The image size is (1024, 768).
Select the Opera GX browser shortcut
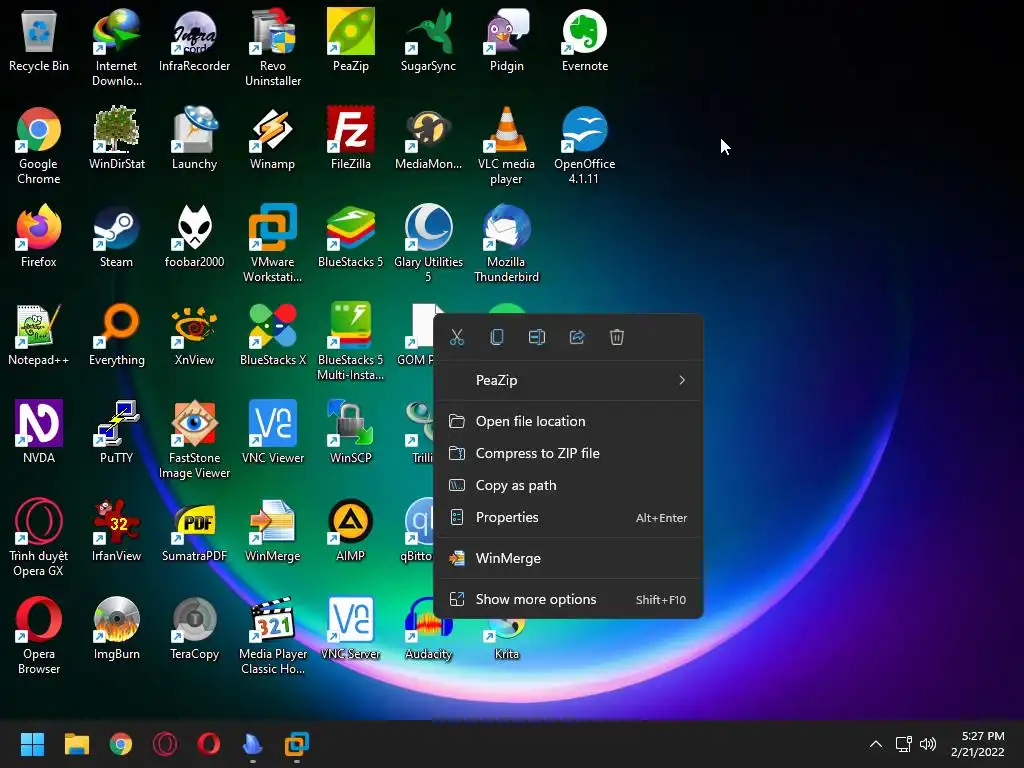39,537
